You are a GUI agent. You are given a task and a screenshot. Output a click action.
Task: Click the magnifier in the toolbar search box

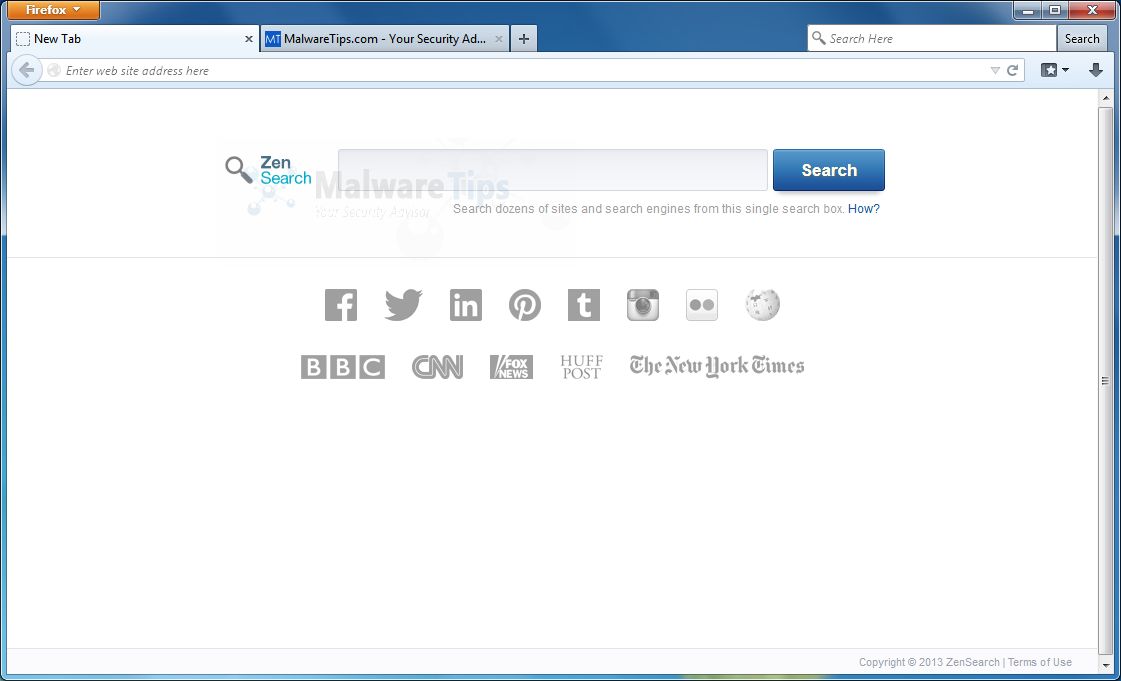819,38
